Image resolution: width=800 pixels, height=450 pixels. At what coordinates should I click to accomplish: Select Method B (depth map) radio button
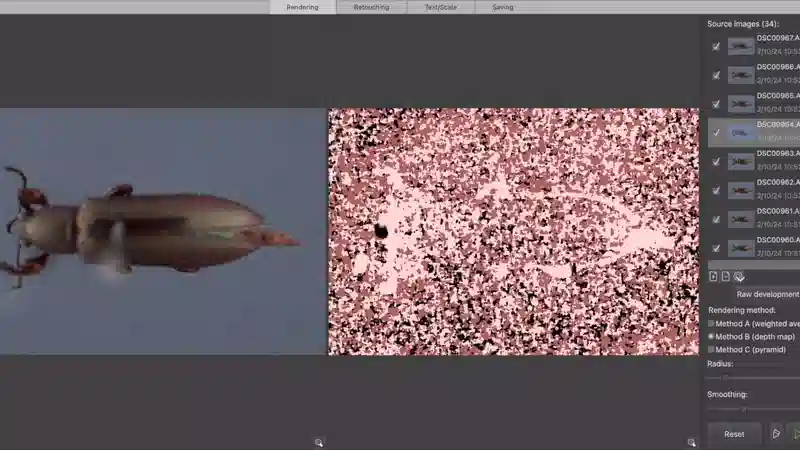click(x=711, y=337)
